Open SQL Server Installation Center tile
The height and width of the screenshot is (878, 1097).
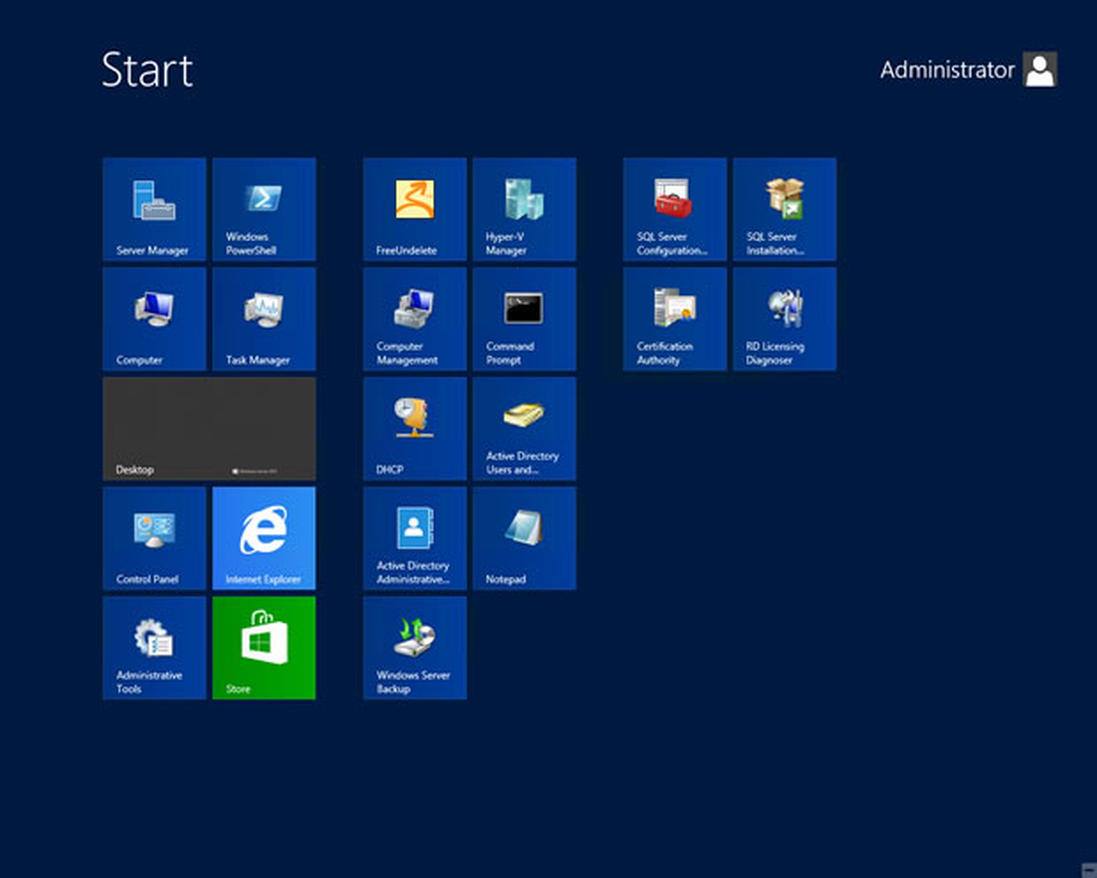pyautogui.click(x=785, y=209)
